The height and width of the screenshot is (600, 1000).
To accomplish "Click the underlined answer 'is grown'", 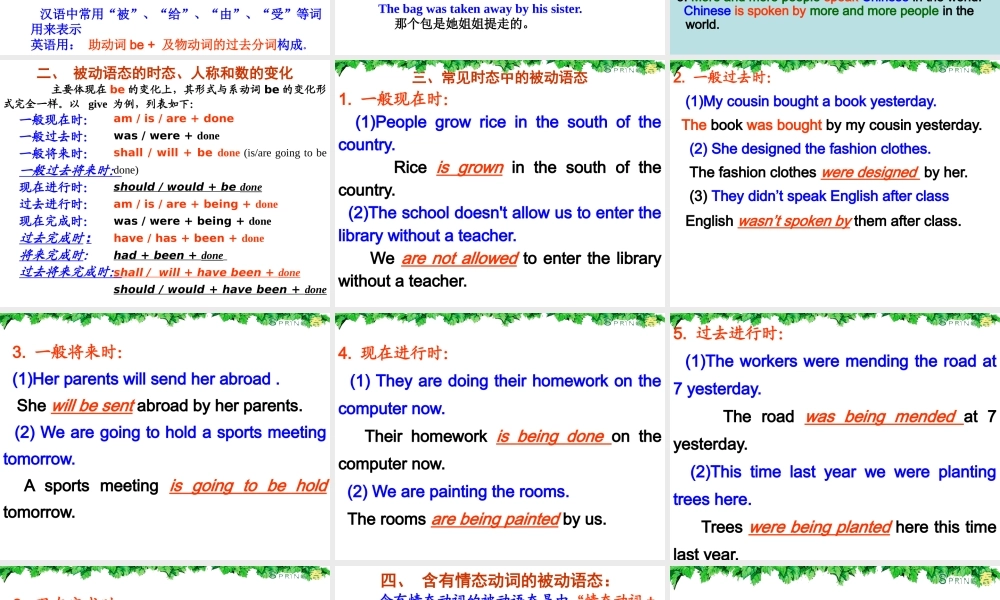I will [470, 168].
